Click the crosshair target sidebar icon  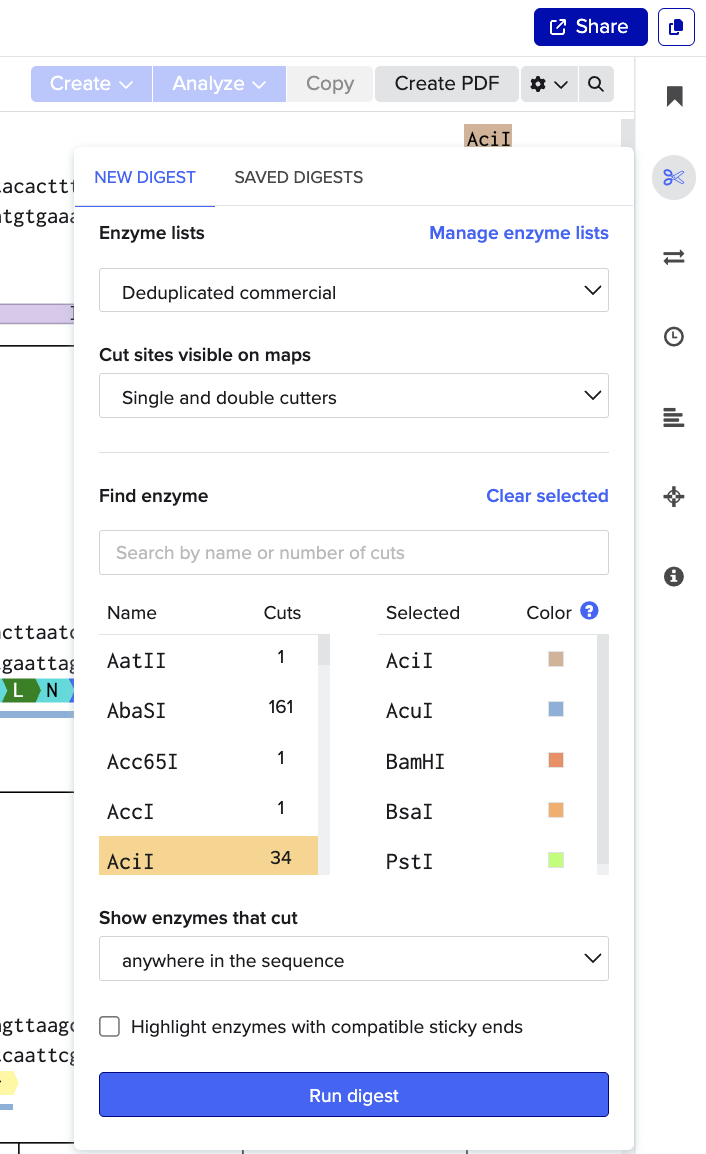coord(674,497)
